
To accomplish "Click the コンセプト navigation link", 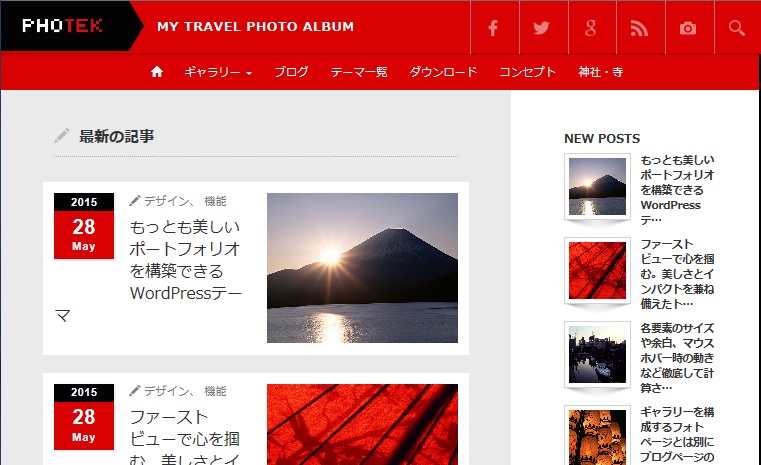I will (528, 72).
